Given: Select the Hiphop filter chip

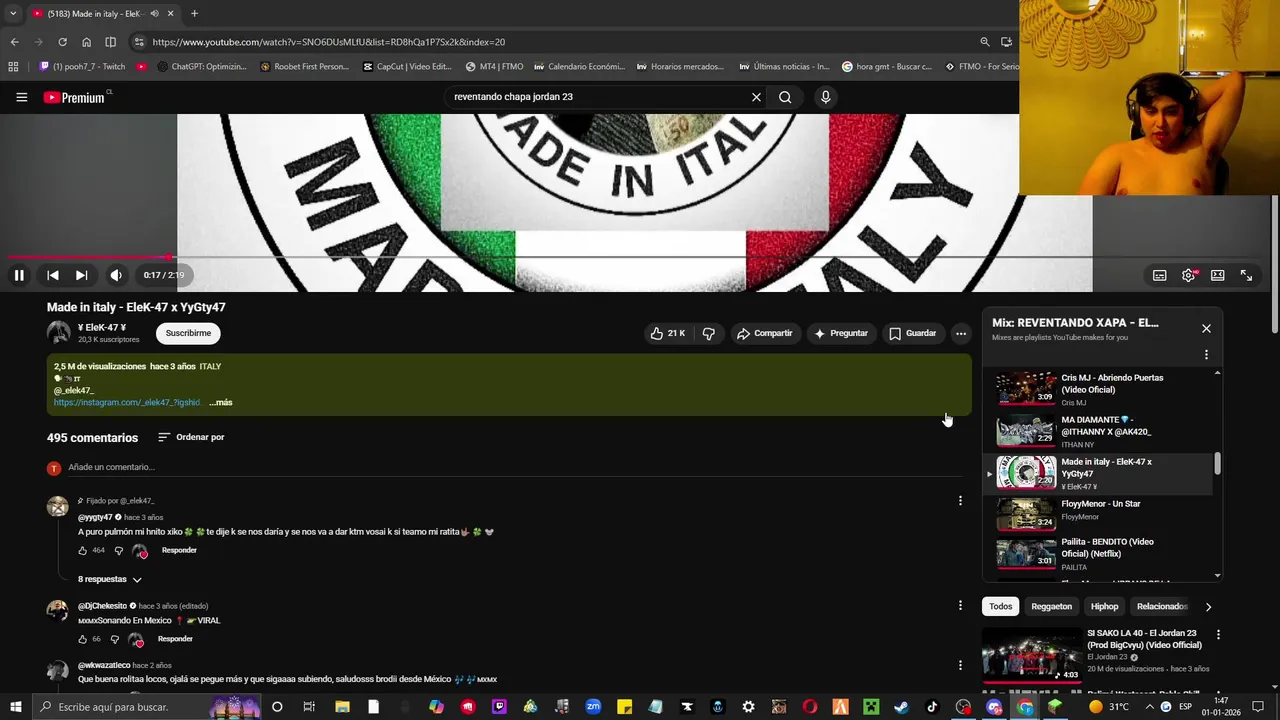Looking at the screenshot, I should pos(1104,606).
